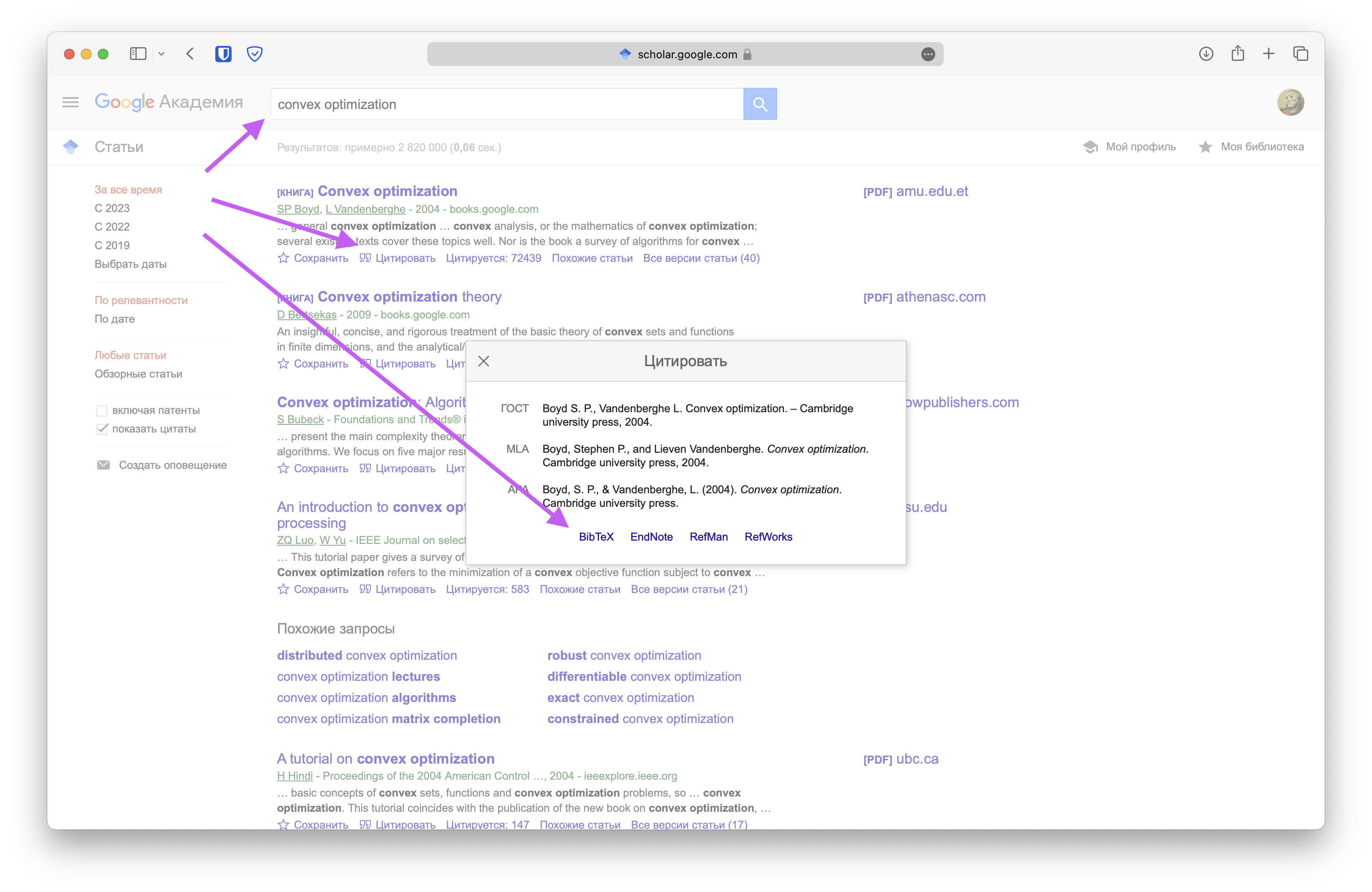Show the Safari tab overview icon
This screenshot has height=892, width=1372.
[x=1301, y=54]
